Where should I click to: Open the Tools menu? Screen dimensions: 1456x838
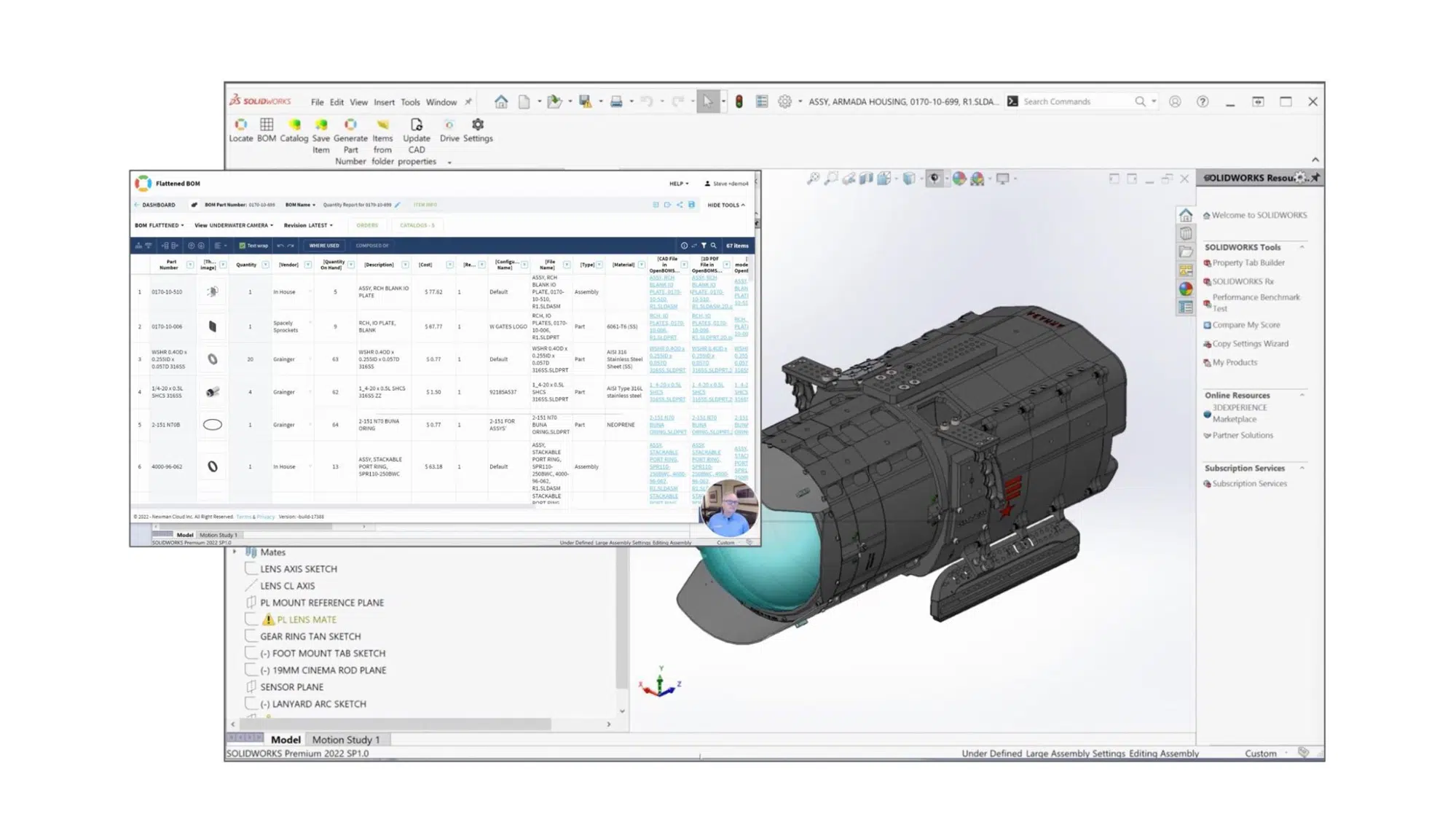point(410,102)
